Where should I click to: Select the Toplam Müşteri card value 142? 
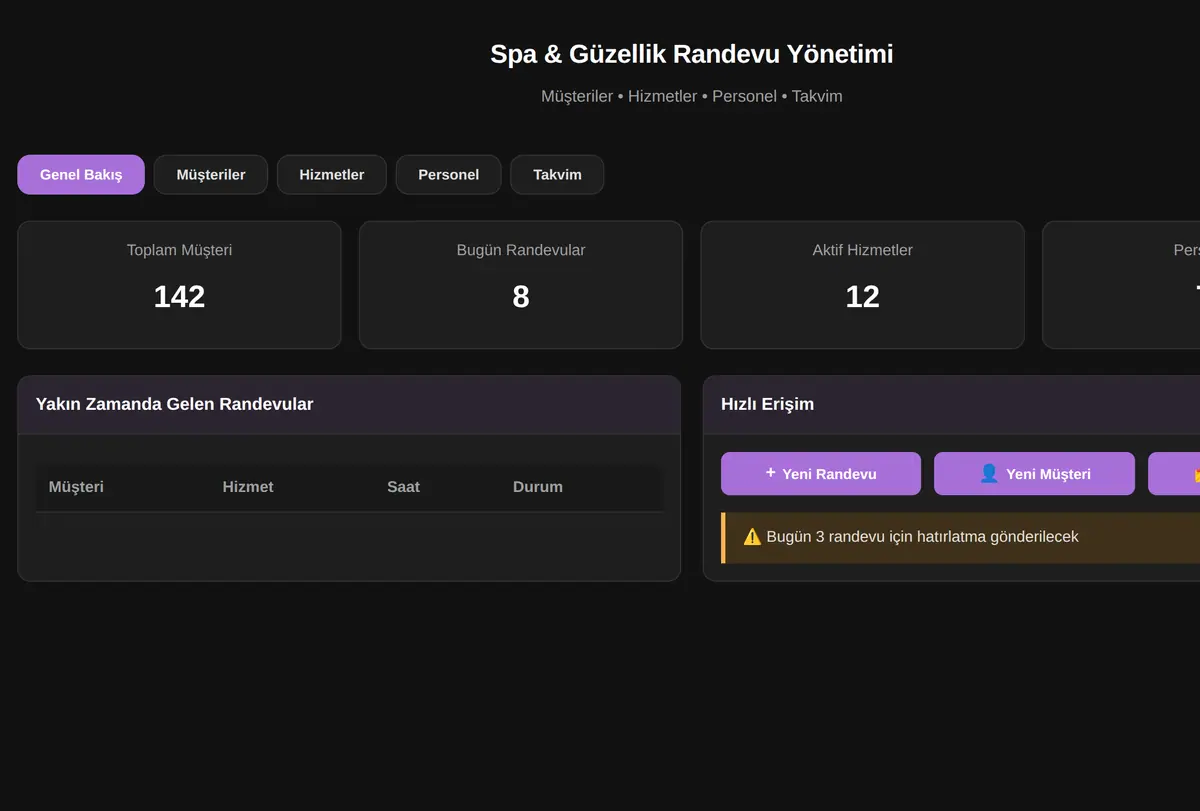[x=179, y=297]
